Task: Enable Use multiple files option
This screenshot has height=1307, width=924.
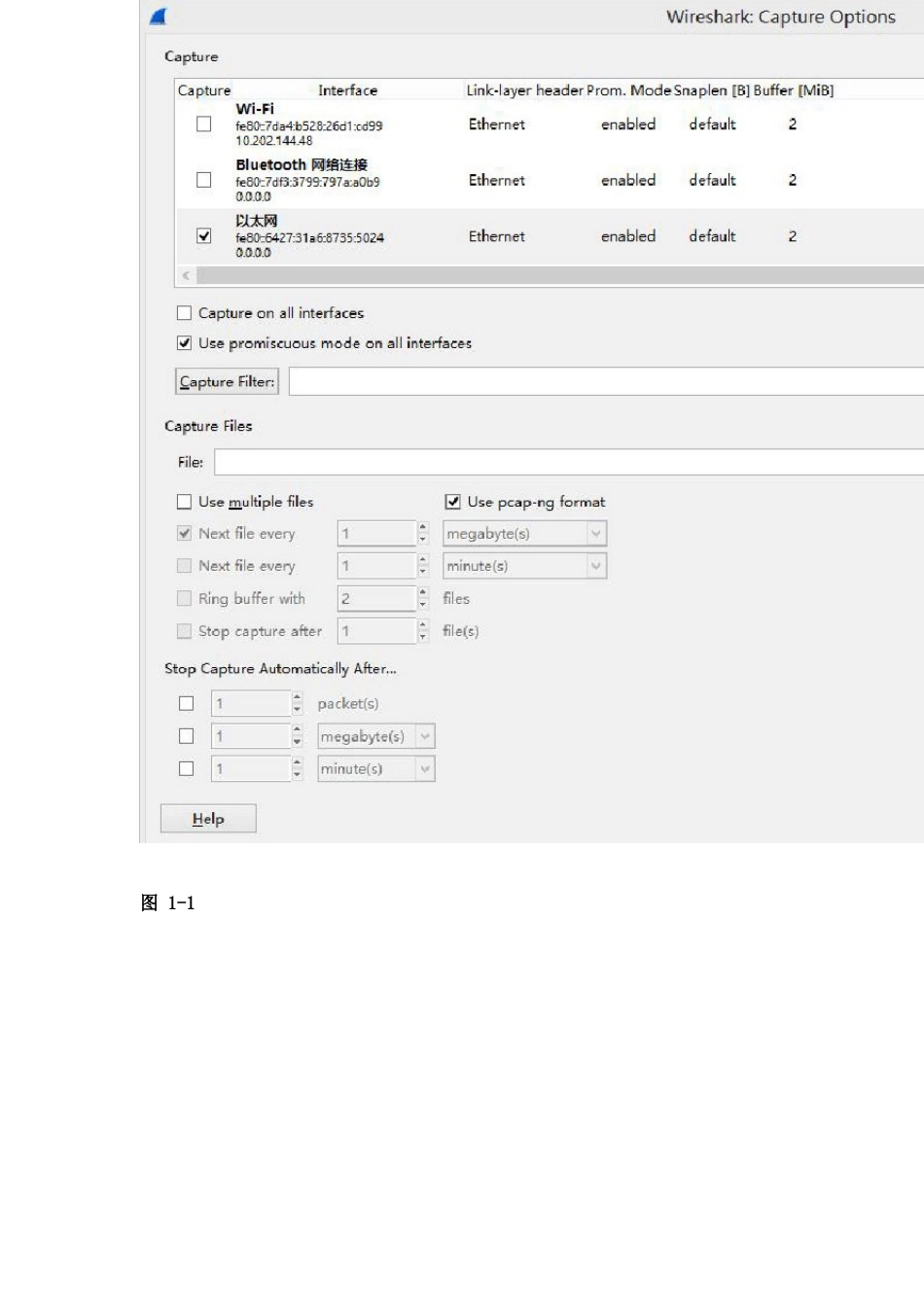Action: (185, 502)
